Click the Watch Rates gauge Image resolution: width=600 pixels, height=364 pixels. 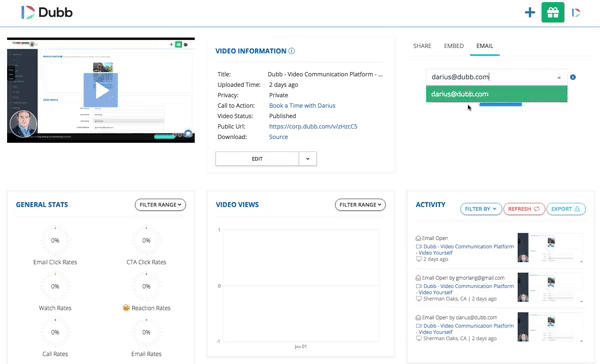(x=55, y=286)
